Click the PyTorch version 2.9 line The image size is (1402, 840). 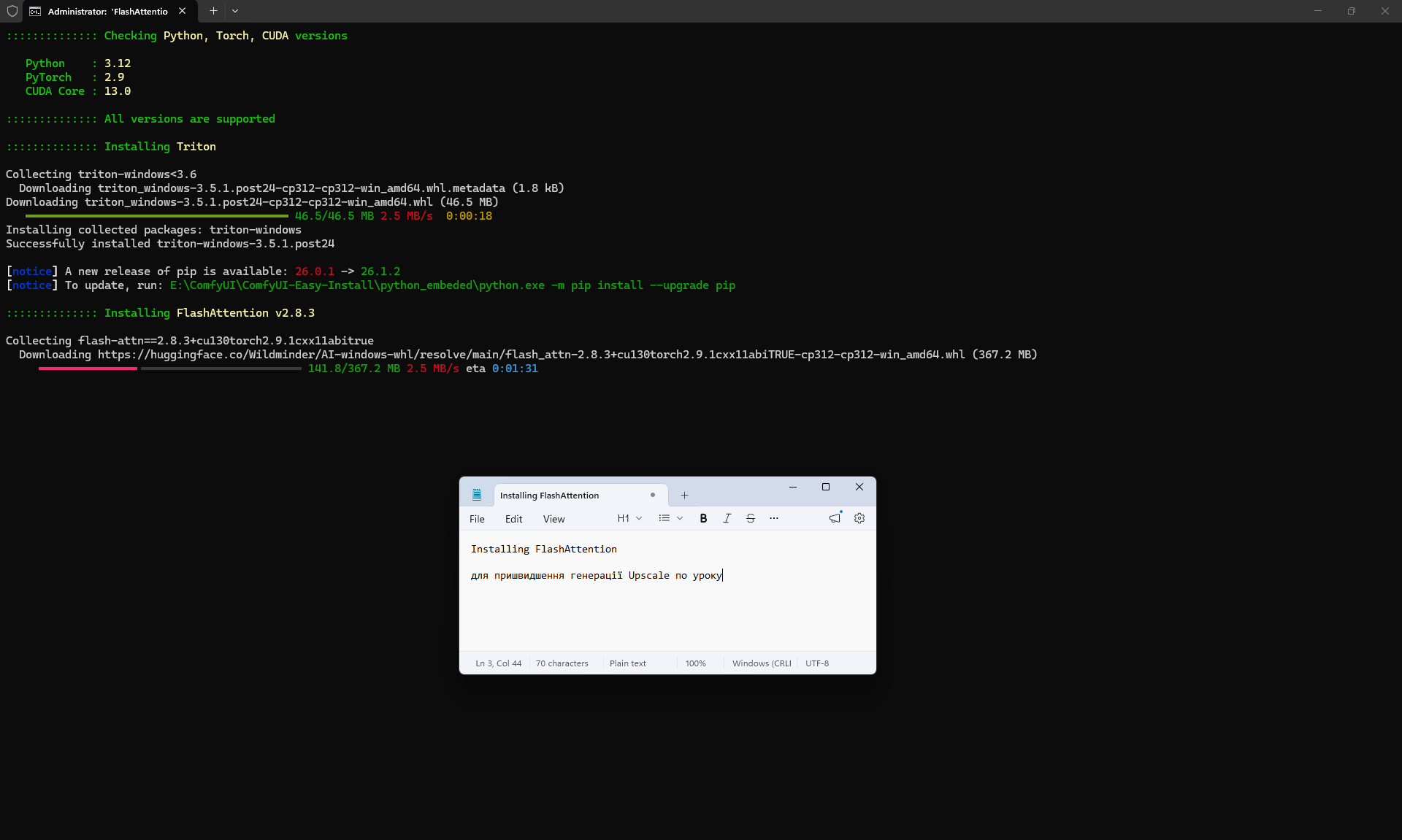tap(74, 77)
